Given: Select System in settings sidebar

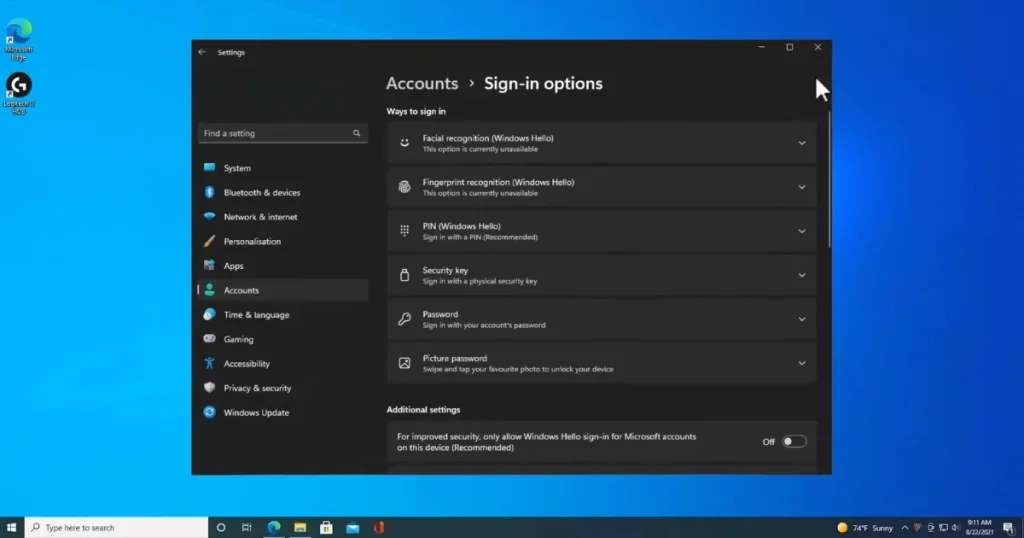Looking at the screenshot, I should click(x=283, y=168).
